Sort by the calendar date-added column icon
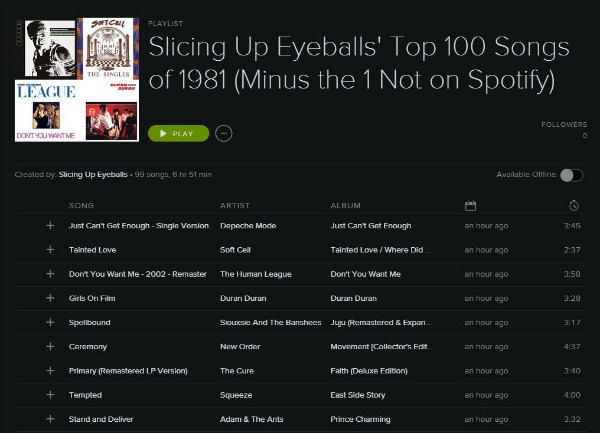Image resolution: width=600 pixels, height=433 pixels. [x=470, y=206]
